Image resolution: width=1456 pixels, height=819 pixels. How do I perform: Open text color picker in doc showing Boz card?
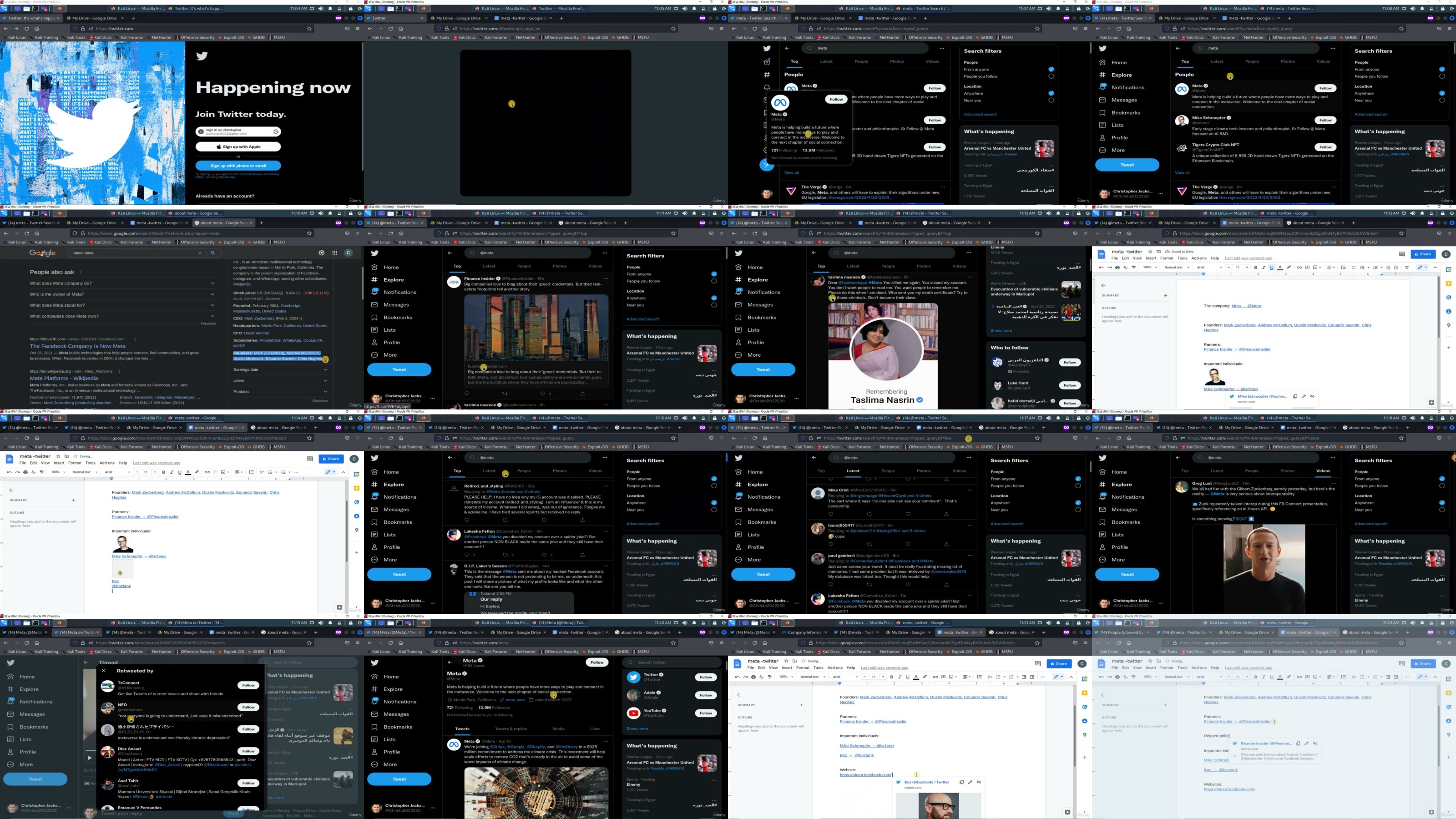[x=915, y=677]
